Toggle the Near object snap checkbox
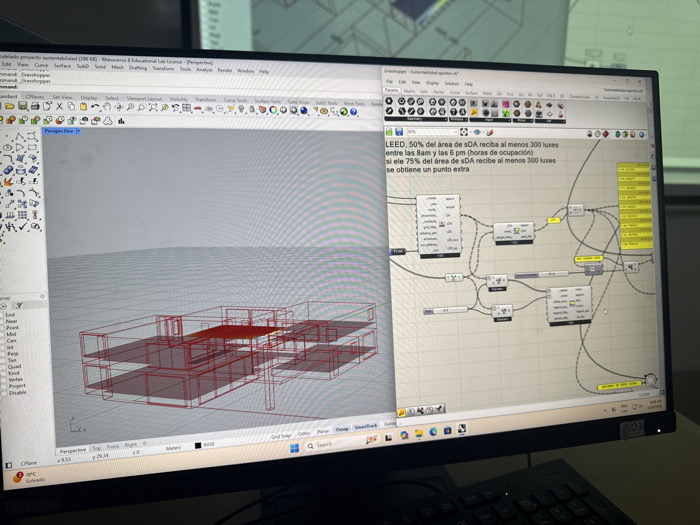 [x=3, y=321]
